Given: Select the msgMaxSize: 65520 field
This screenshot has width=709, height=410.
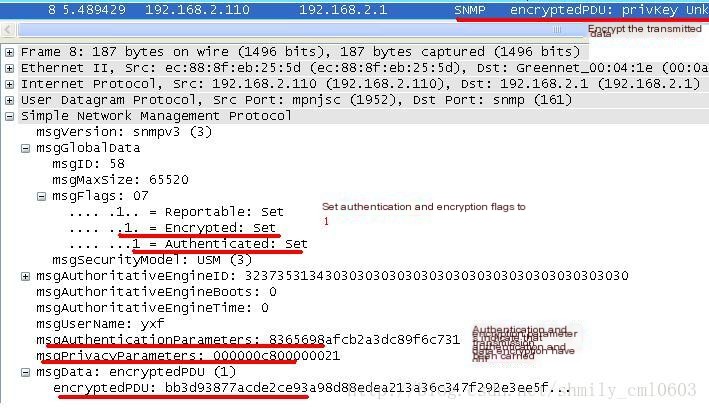Looking at the screenshot, I should 120,180.
